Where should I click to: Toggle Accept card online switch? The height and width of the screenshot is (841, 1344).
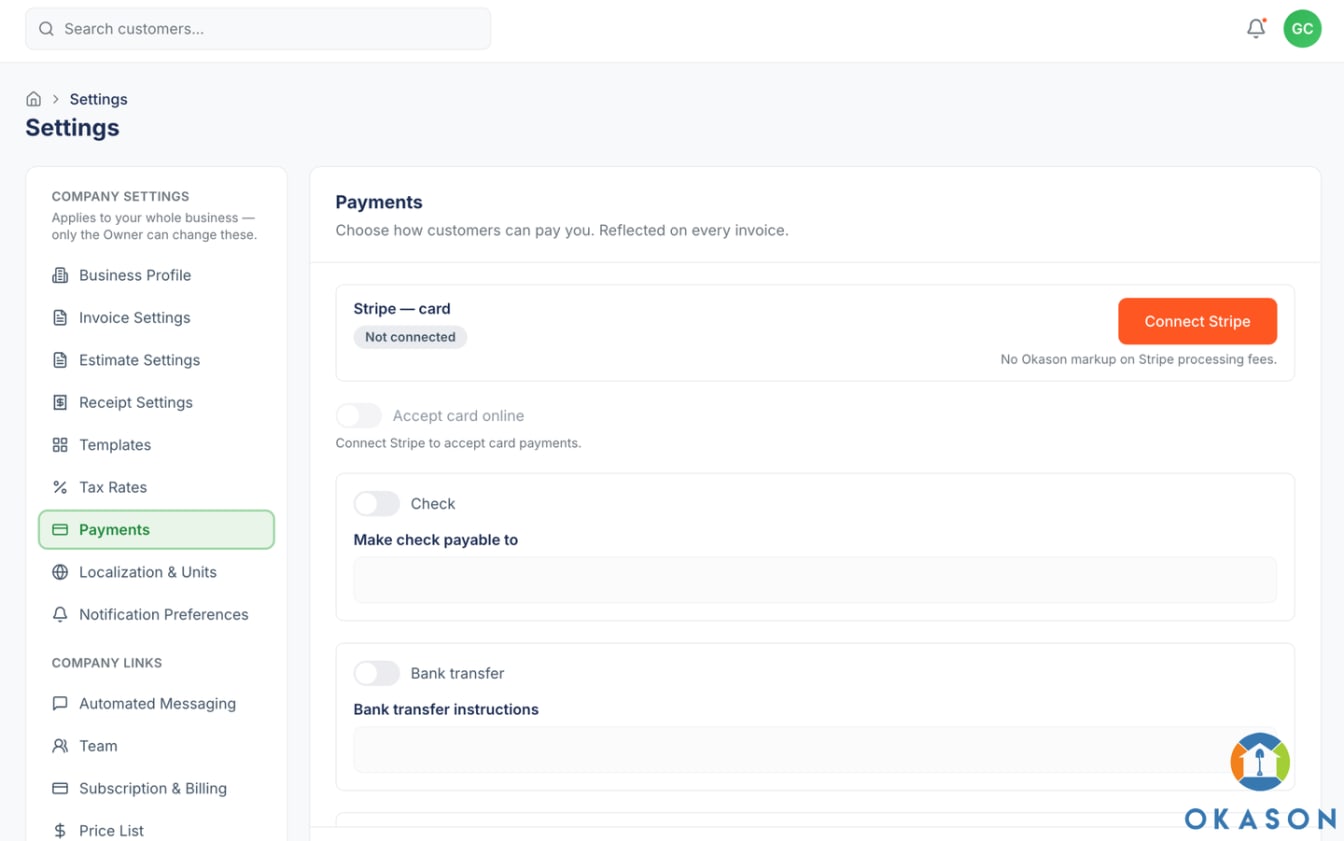[359, 415]
